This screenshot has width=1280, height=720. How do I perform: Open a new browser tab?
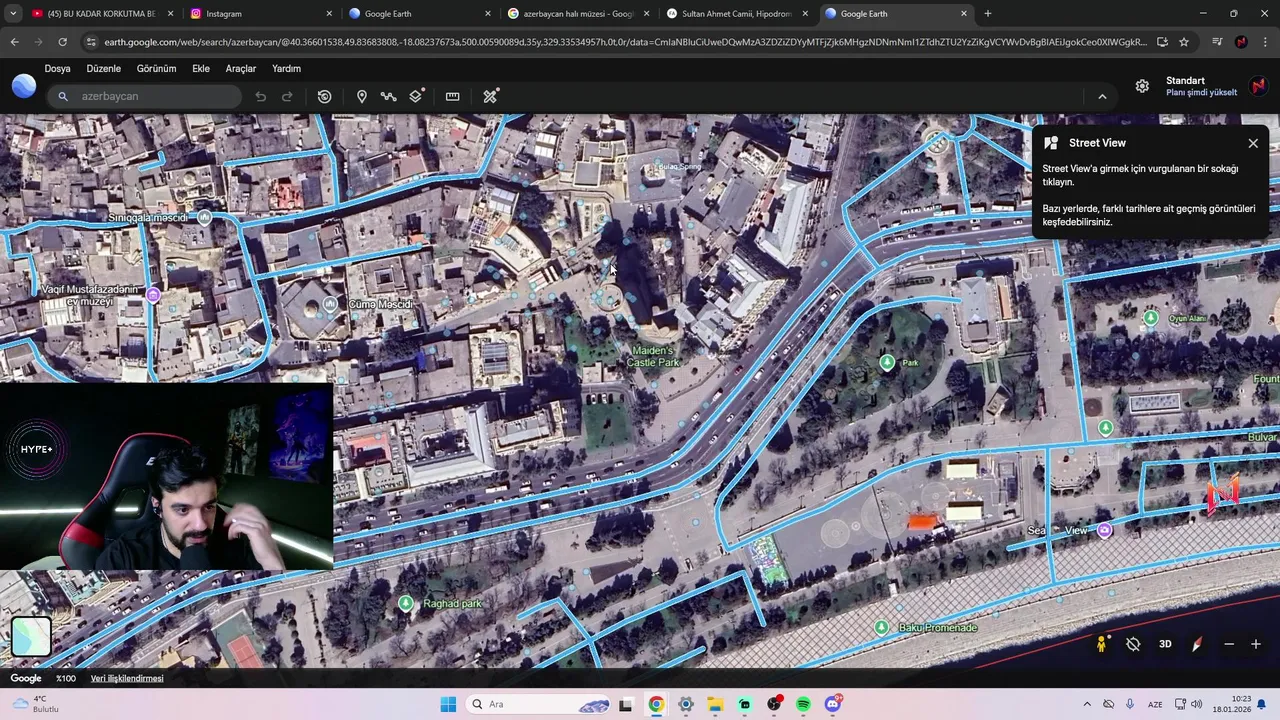click(987, 14)
